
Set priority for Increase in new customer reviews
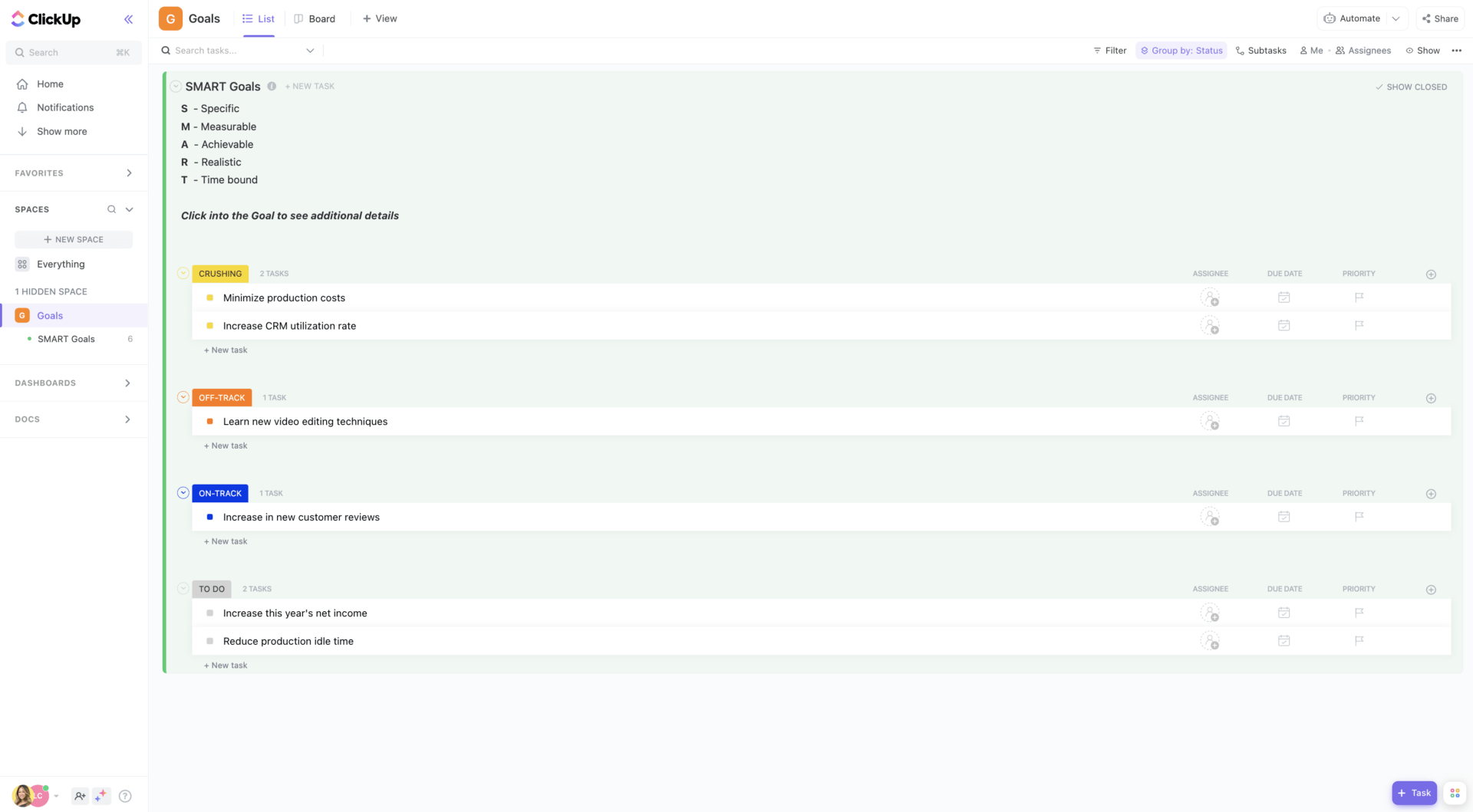click(1359, 517)
